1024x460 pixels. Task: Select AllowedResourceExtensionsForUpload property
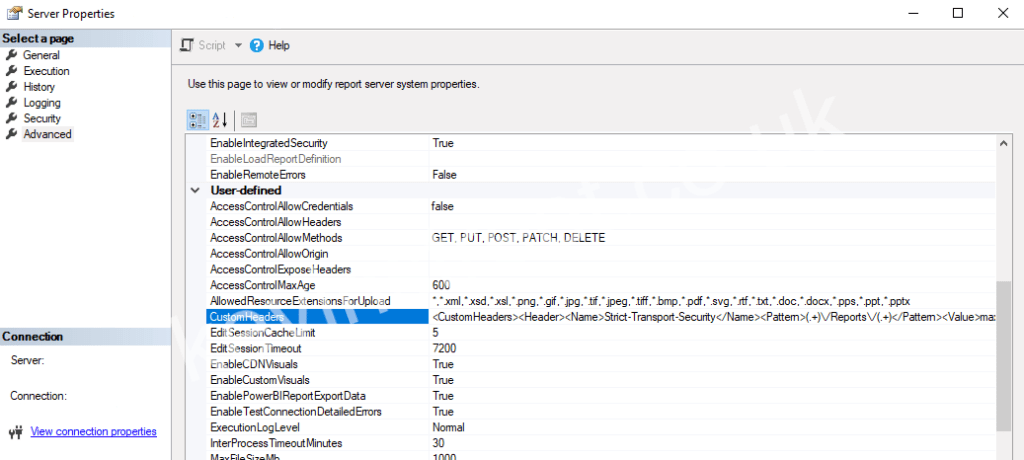[x=300, y=301]
